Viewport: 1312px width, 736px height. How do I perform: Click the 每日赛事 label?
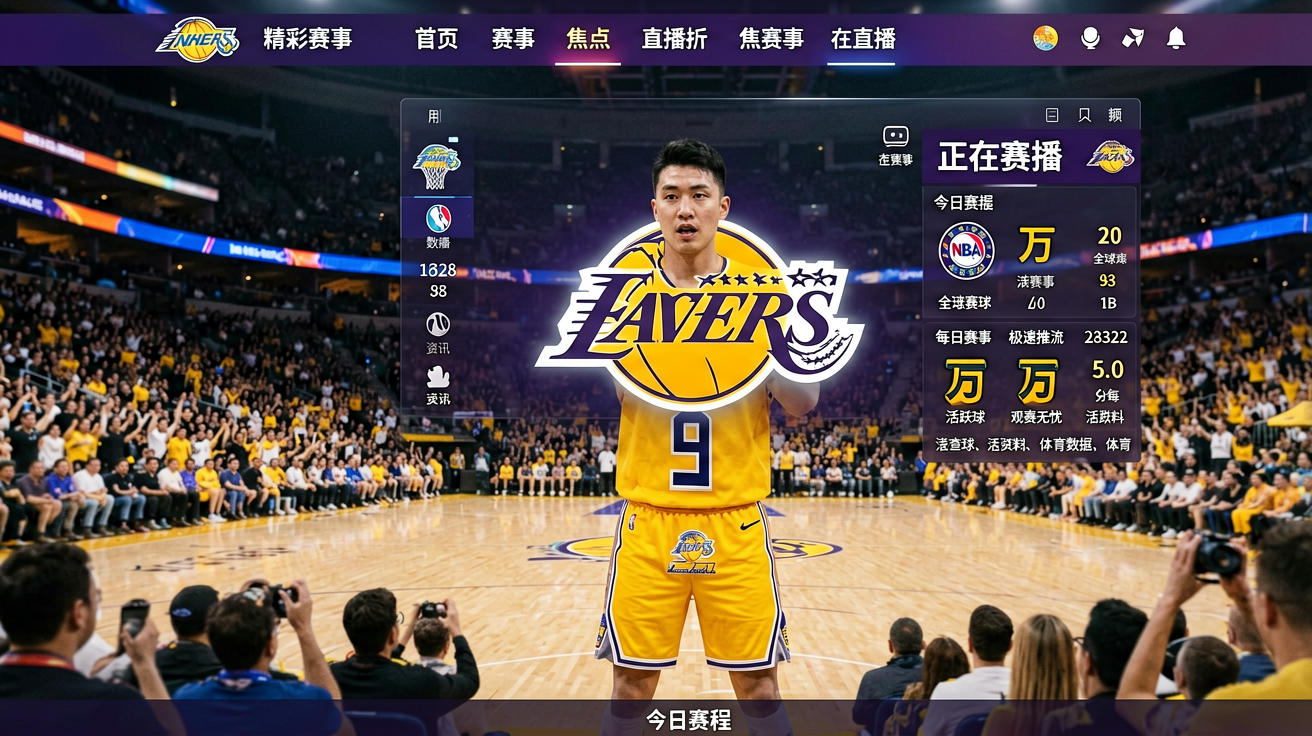coord(963,337)
